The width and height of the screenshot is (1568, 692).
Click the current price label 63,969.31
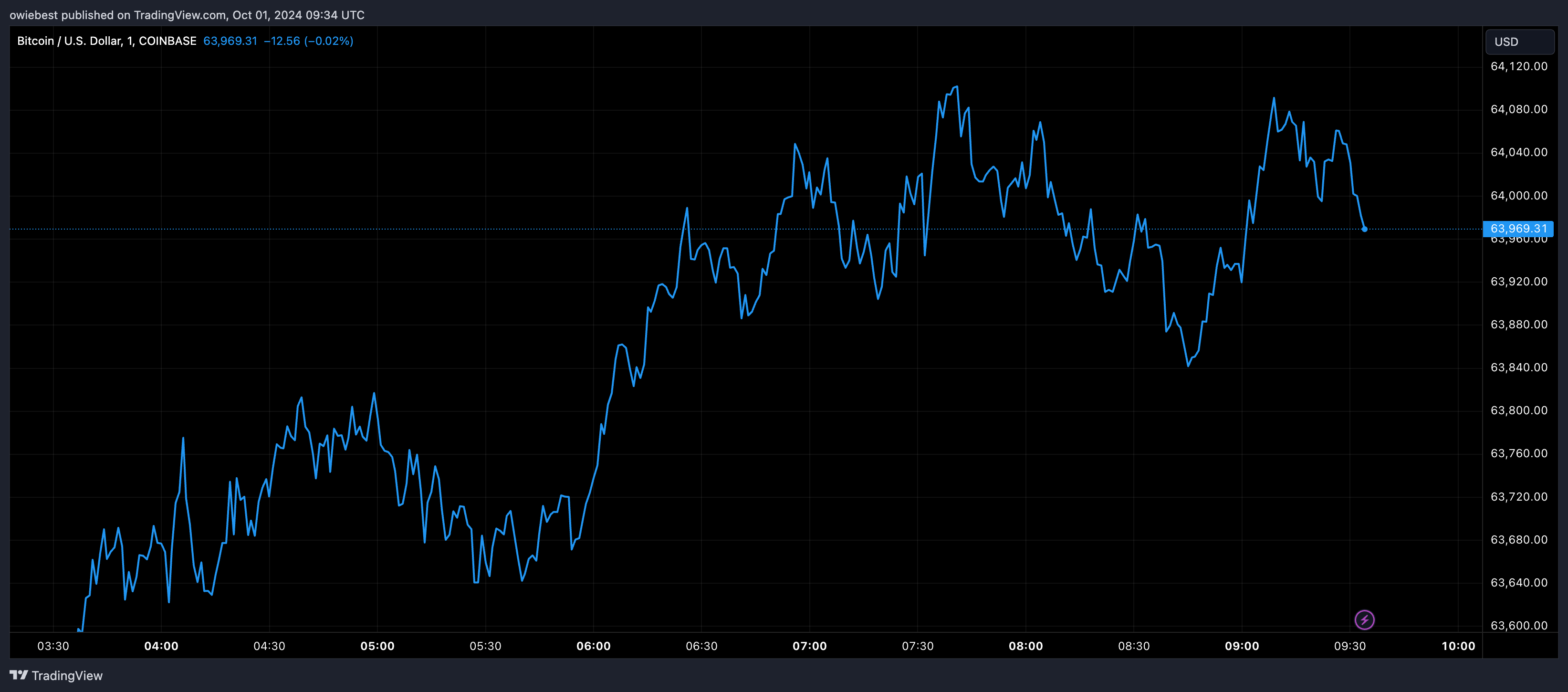[1518, 229]
